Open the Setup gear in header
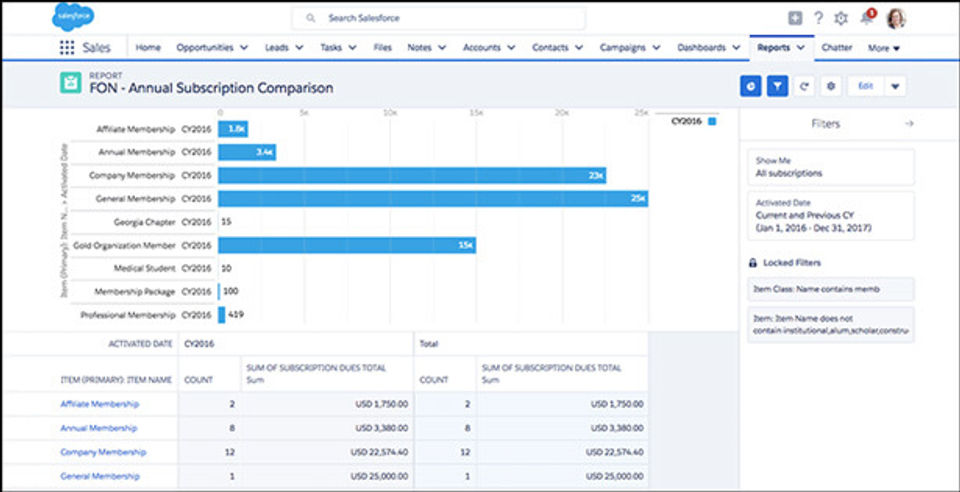Viewport: 960px width, 492px height. [841, 18]
